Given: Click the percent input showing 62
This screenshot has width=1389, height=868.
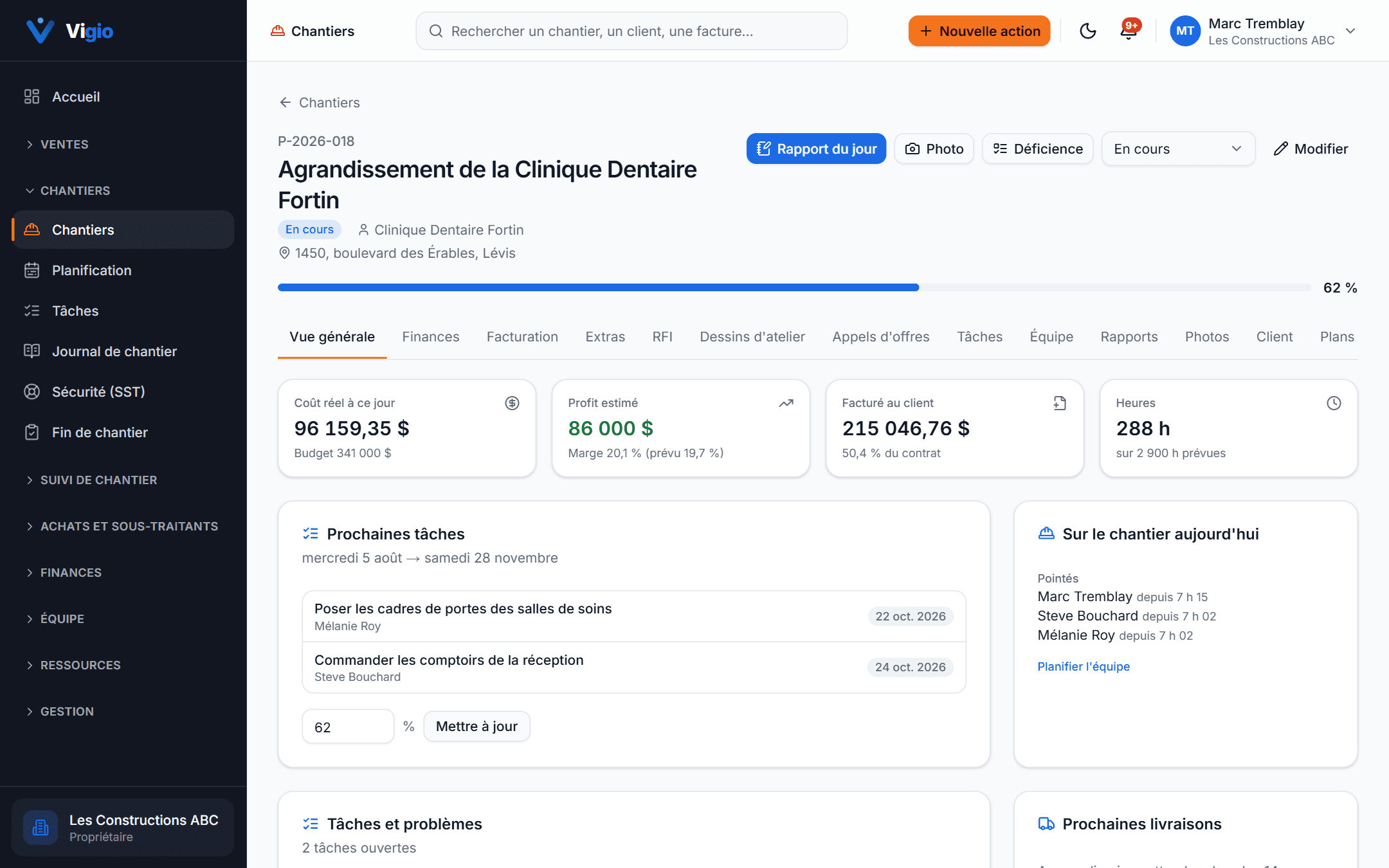Looking at the screenshot, I should click(348, 727).
